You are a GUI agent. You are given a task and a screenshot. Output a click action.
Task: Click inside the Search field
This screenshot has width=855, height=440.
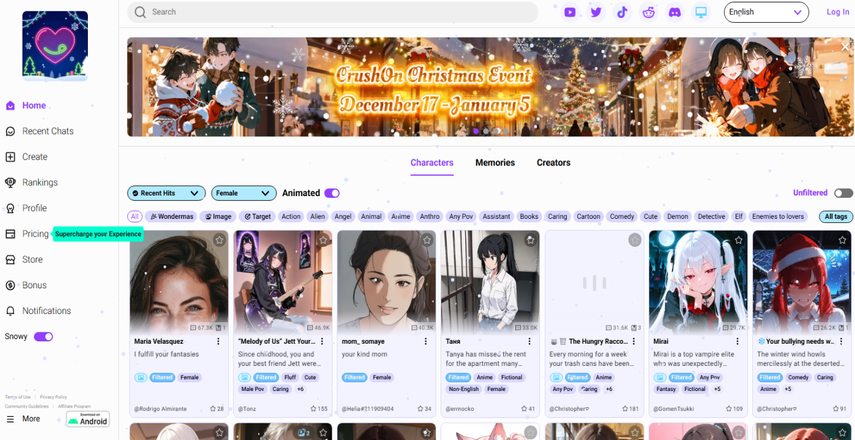tap(333, 12)
